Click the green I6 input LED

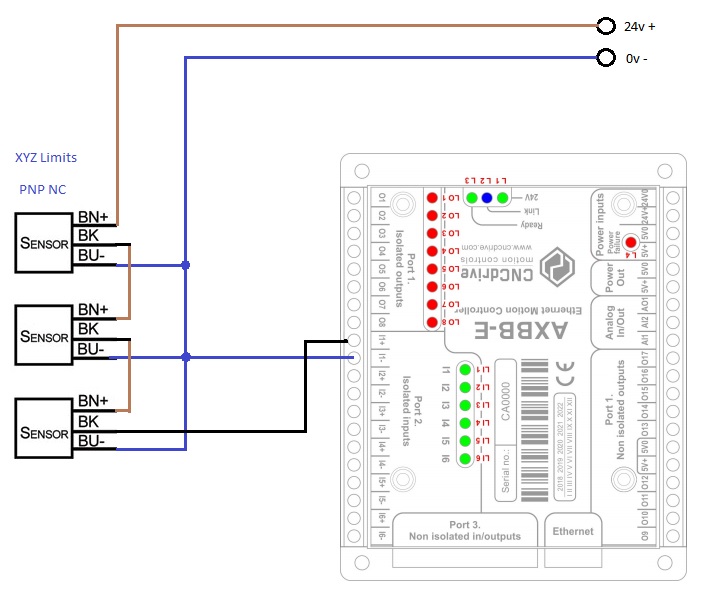click(464, 459)
